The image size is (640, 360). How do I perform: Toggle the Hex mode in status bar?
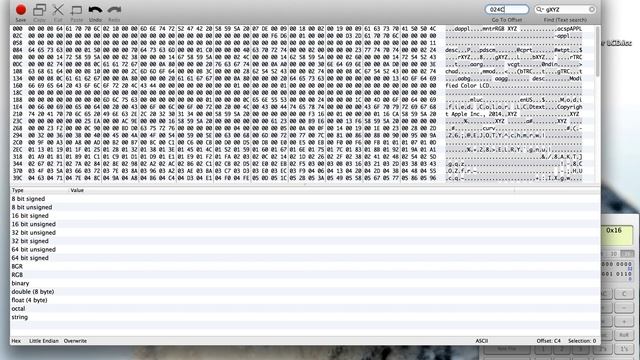coord(16,341)
